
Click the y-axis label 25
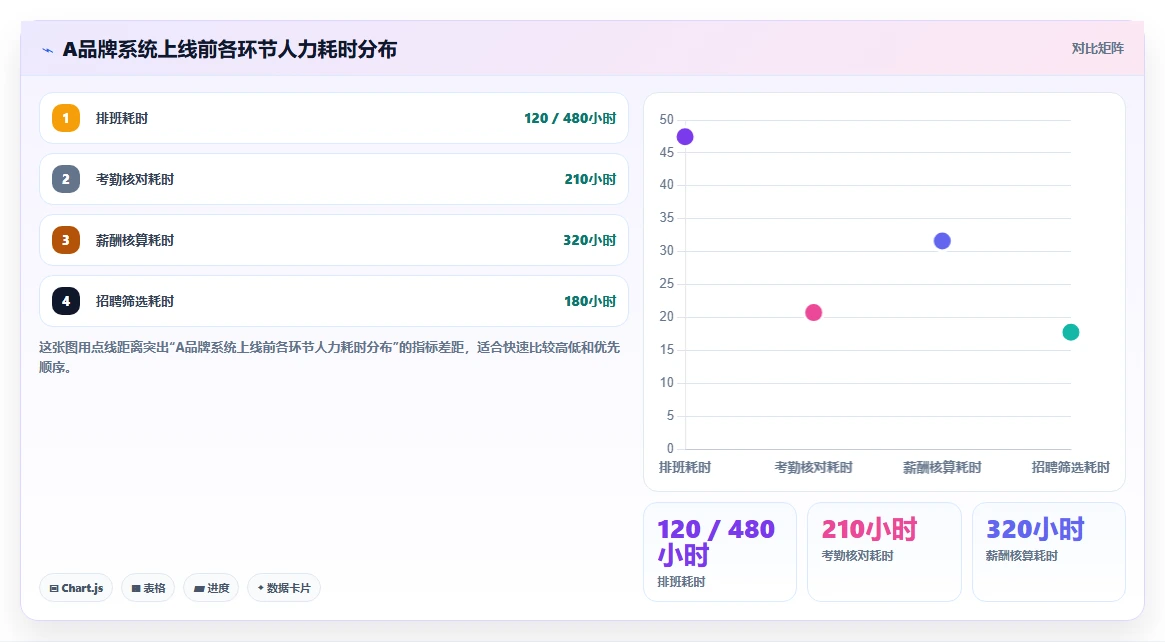tap(666, 284)
